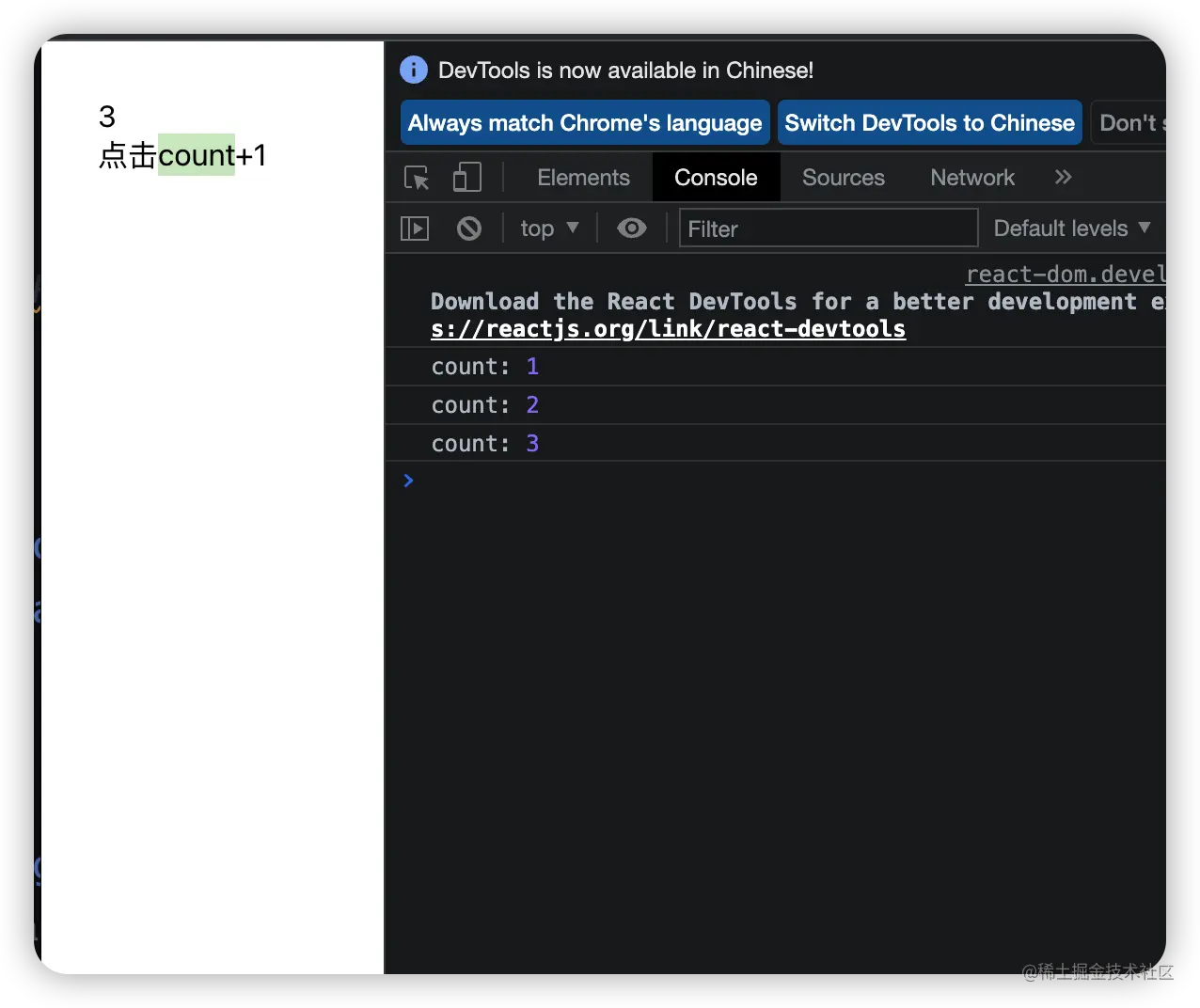The width and height of the screenshot is (1200, 1008).
Task: Click the 点击count+1 text on the page
Action: (182, 155)
